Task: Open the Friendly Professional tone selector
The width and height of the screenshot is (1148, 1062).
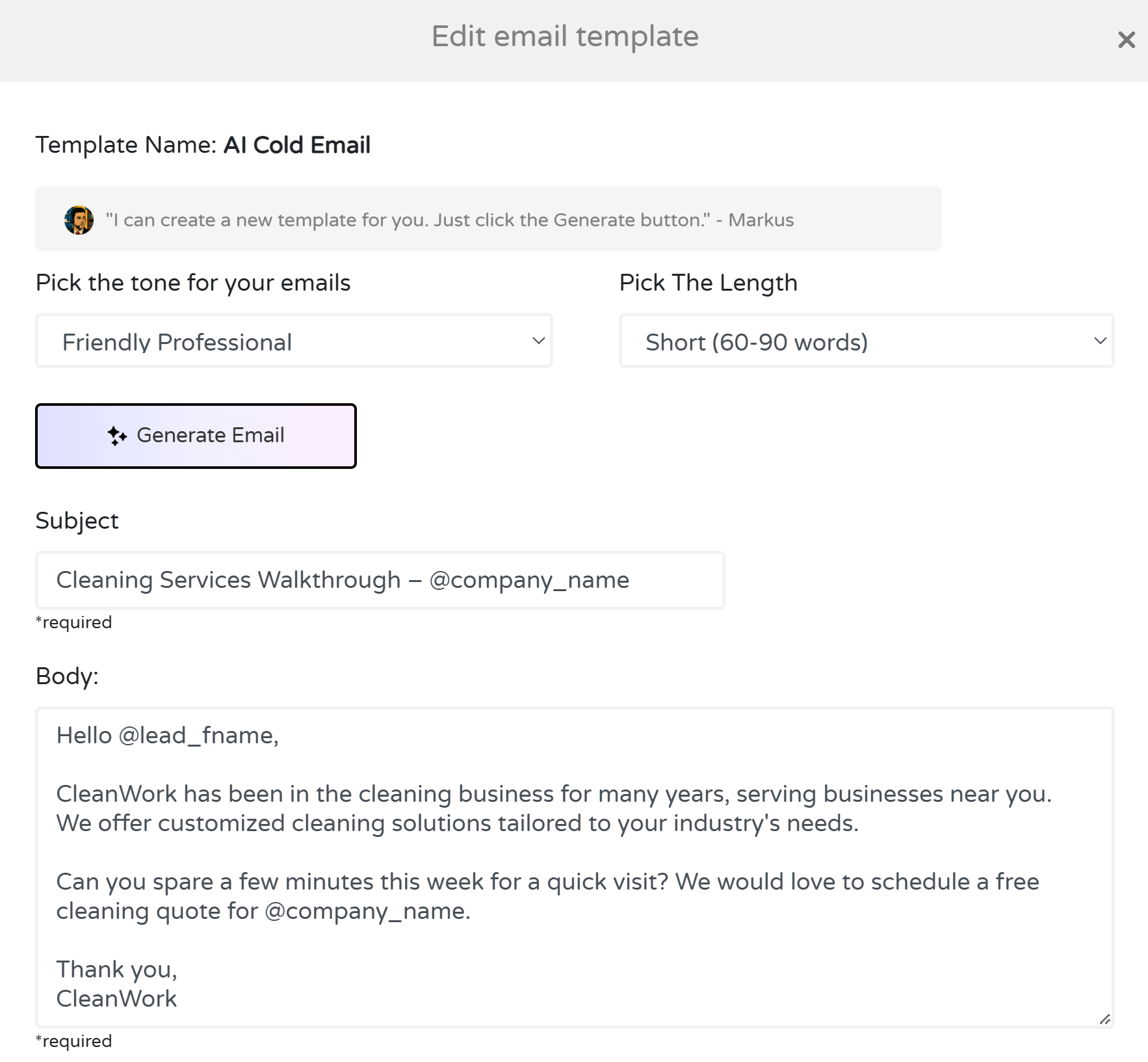Action: (294, 341)
